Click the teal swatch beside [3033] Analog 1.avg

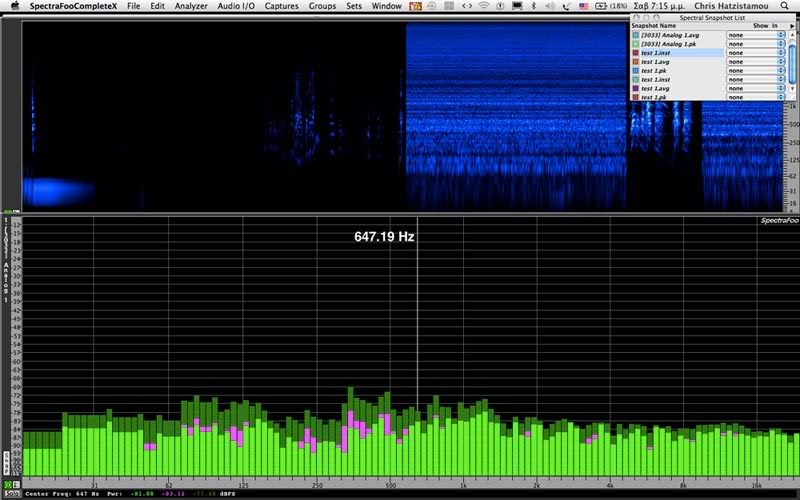635,34
